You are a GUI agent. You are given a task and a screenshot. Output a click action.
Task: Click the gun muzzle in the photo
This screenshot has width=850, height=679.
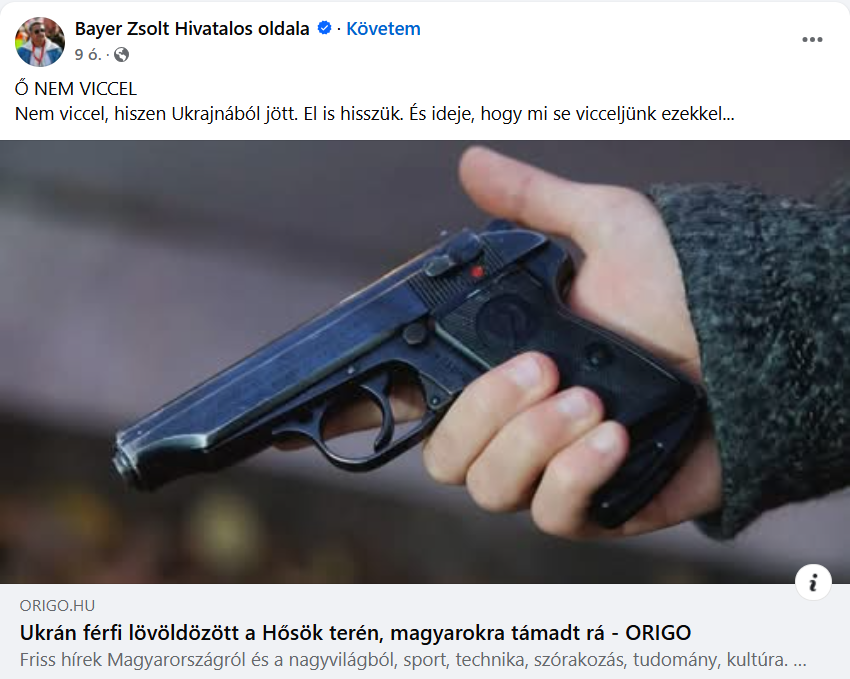pos(125,462)
